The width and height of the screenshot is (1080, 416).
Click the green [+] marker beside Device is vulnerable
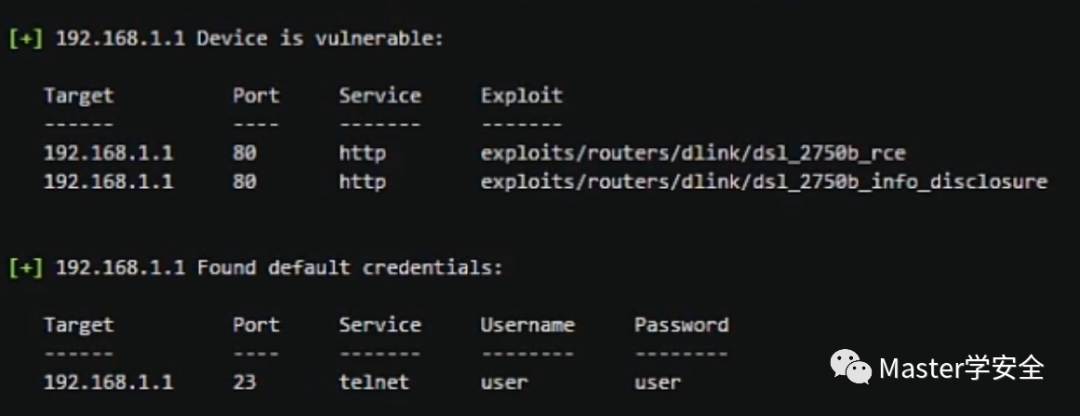[25, 39]
